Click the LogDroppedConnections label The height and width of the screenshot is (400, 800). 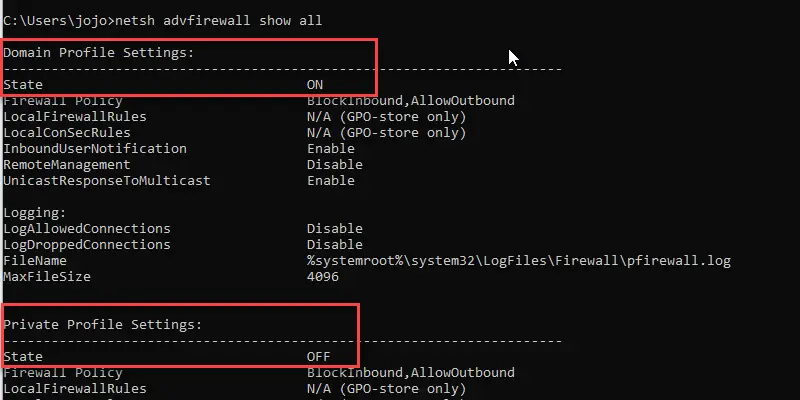click(x=87, y=244)
